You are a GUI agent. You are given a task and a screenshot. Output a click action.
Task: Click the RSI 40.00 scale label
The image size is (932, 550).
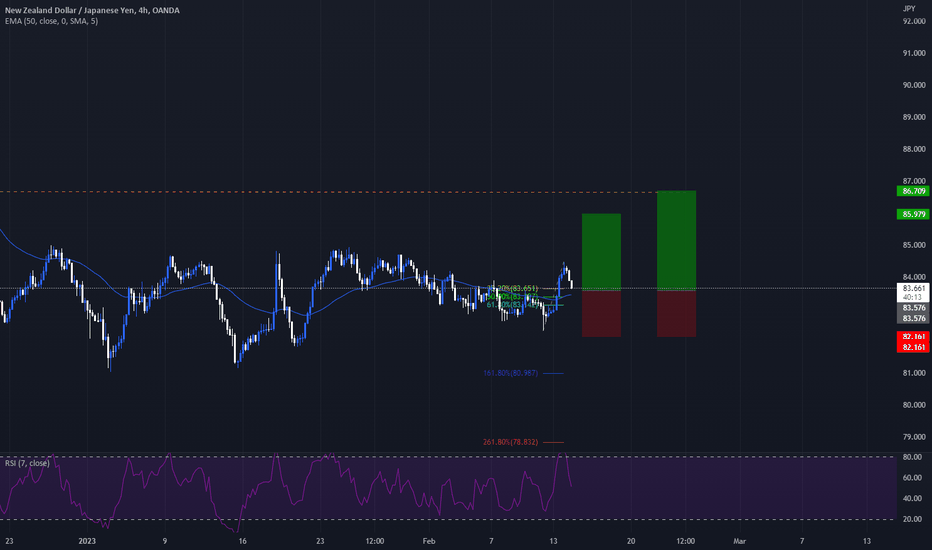[912, 499]
